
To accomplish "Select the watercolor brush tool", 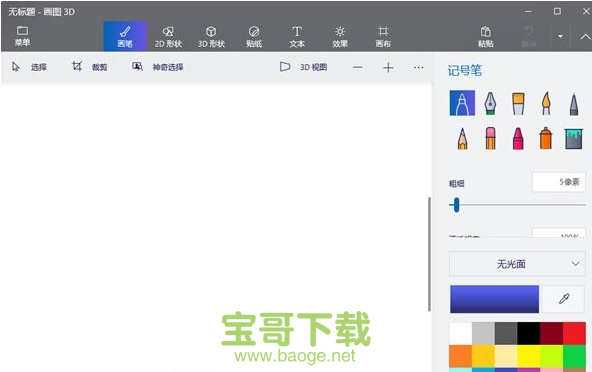I will point(546,103).
